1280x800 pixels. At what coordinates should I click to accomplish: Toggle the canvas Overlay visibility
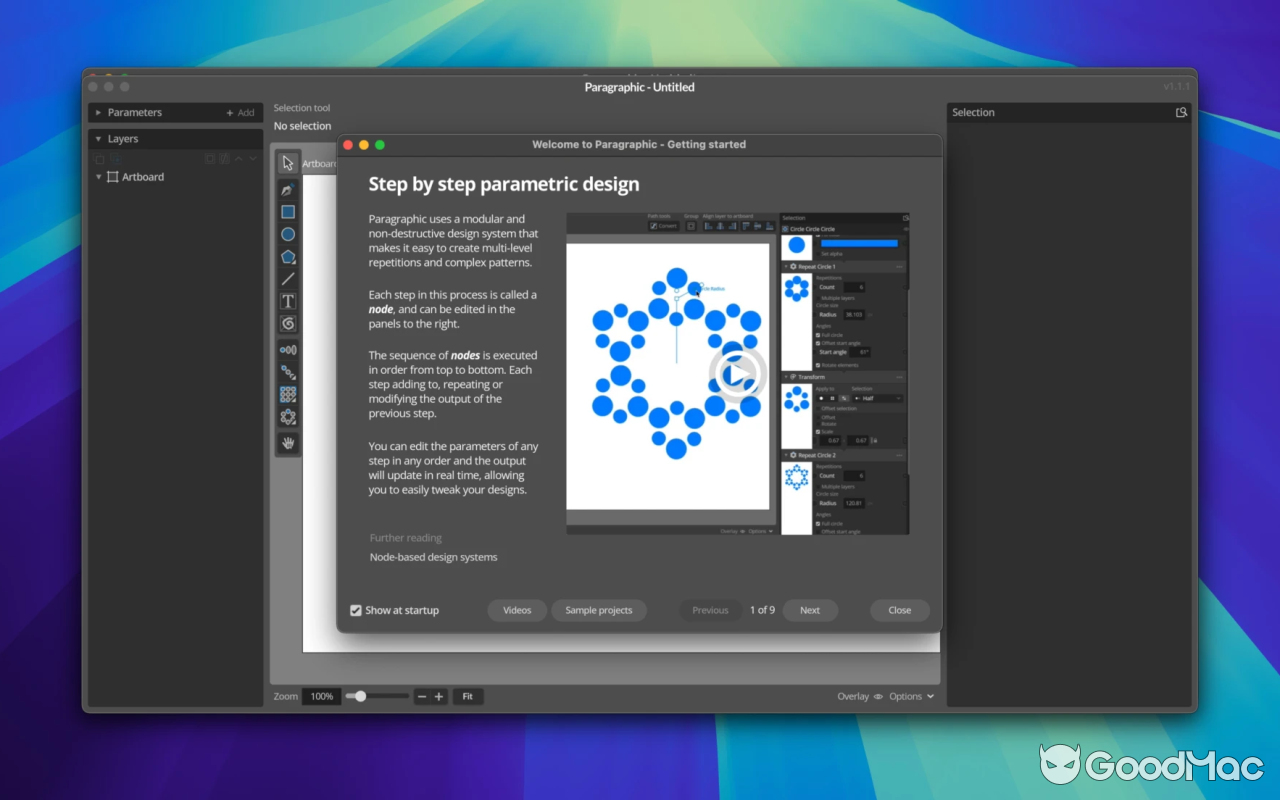(876, 696)
